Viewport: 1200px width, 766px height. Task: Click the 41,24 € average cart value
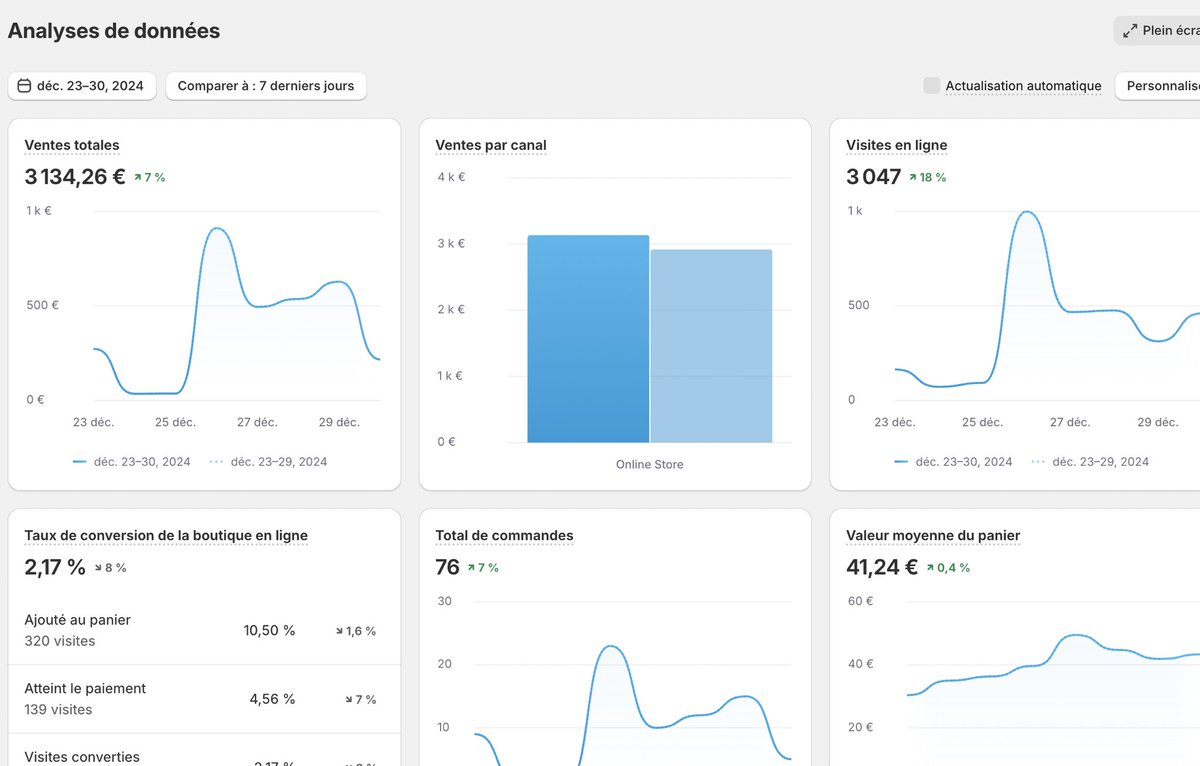[x=882, y=567]
